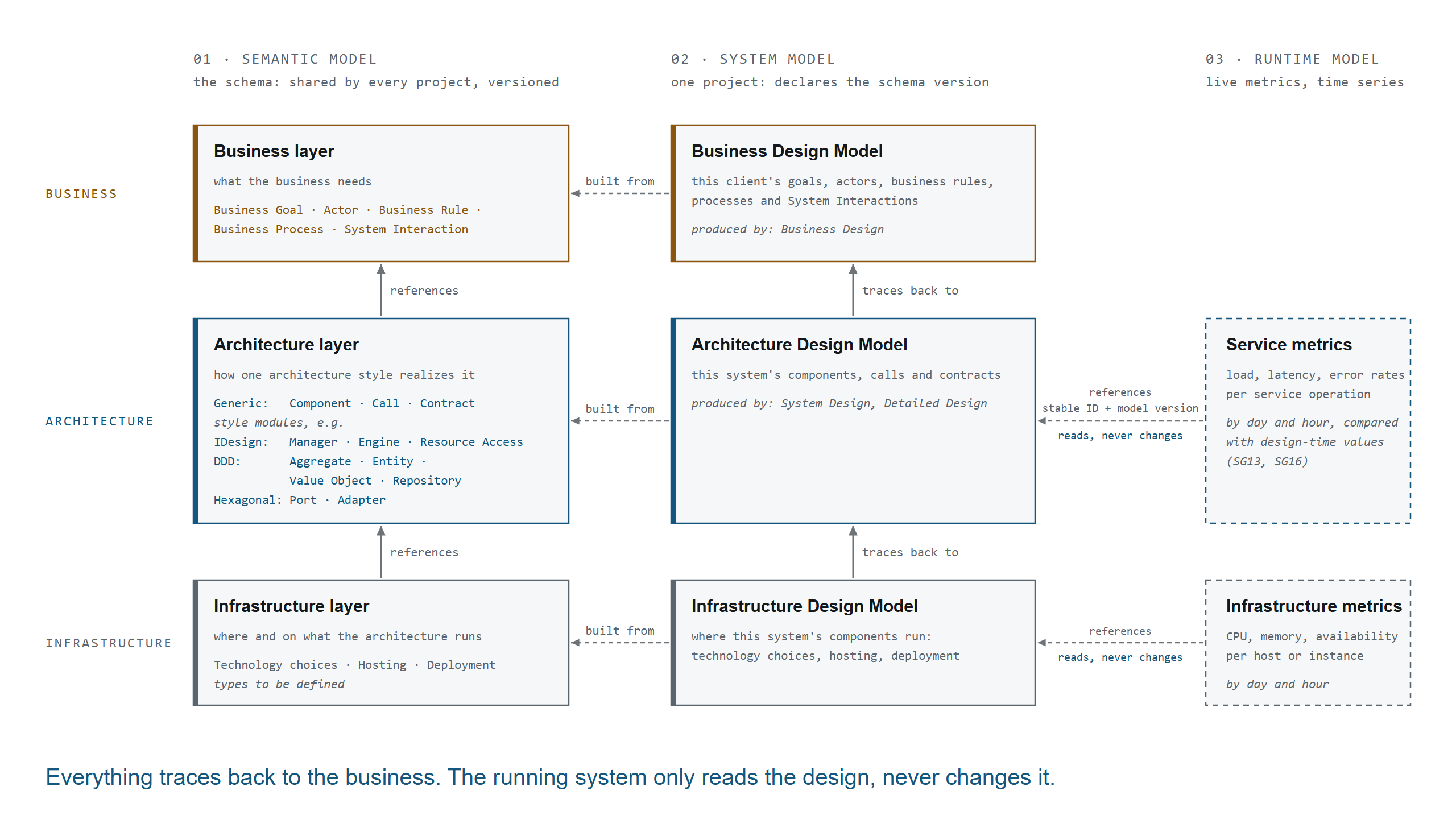Click 'built from' label next to Business layer

(620, 181)
